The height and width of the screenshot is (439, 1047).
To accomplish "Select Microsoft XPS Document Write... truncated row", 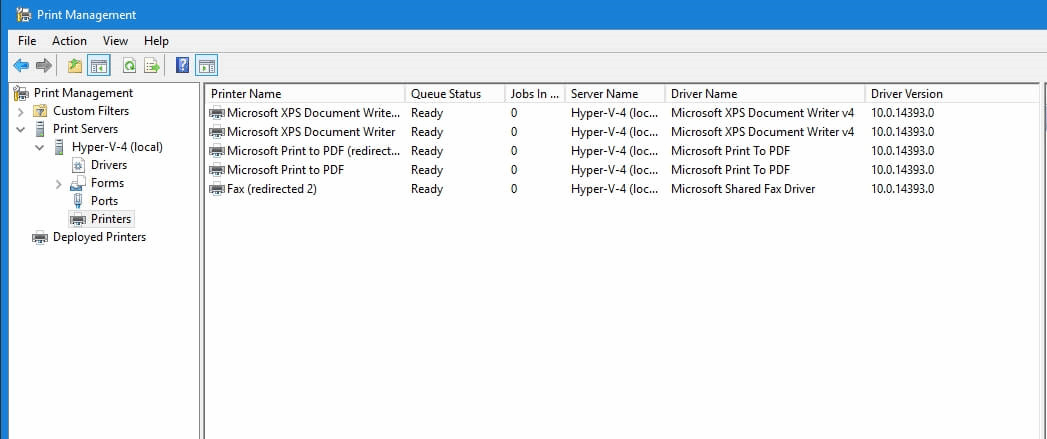I will click(621, 113).
